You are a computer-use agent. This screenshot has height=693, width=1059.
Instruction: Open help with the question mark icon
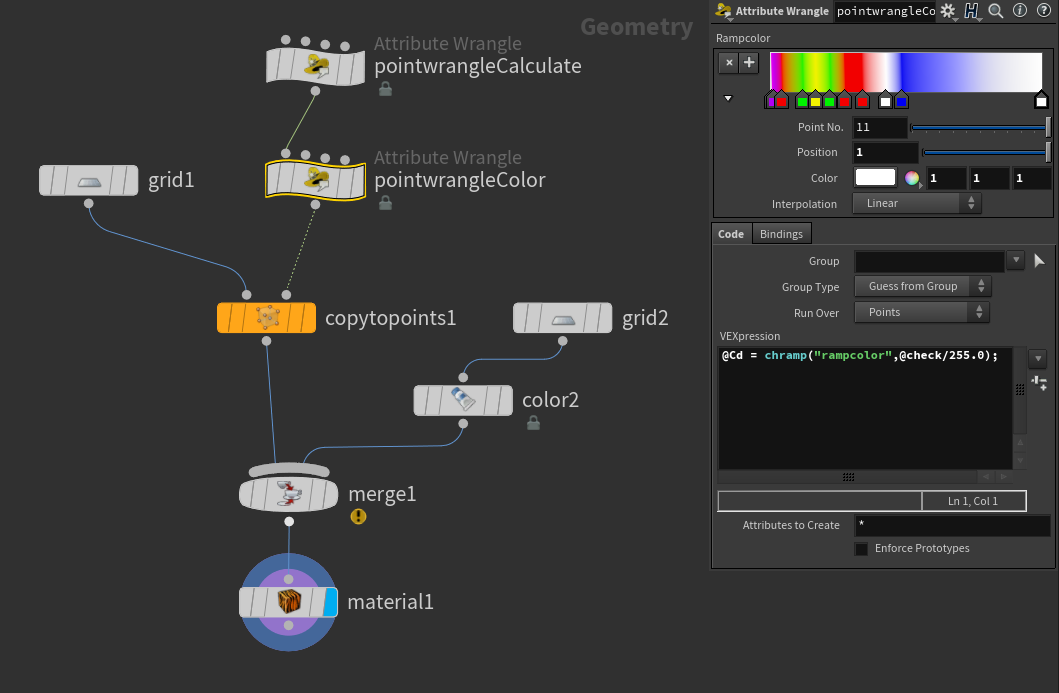[1044, 11]
